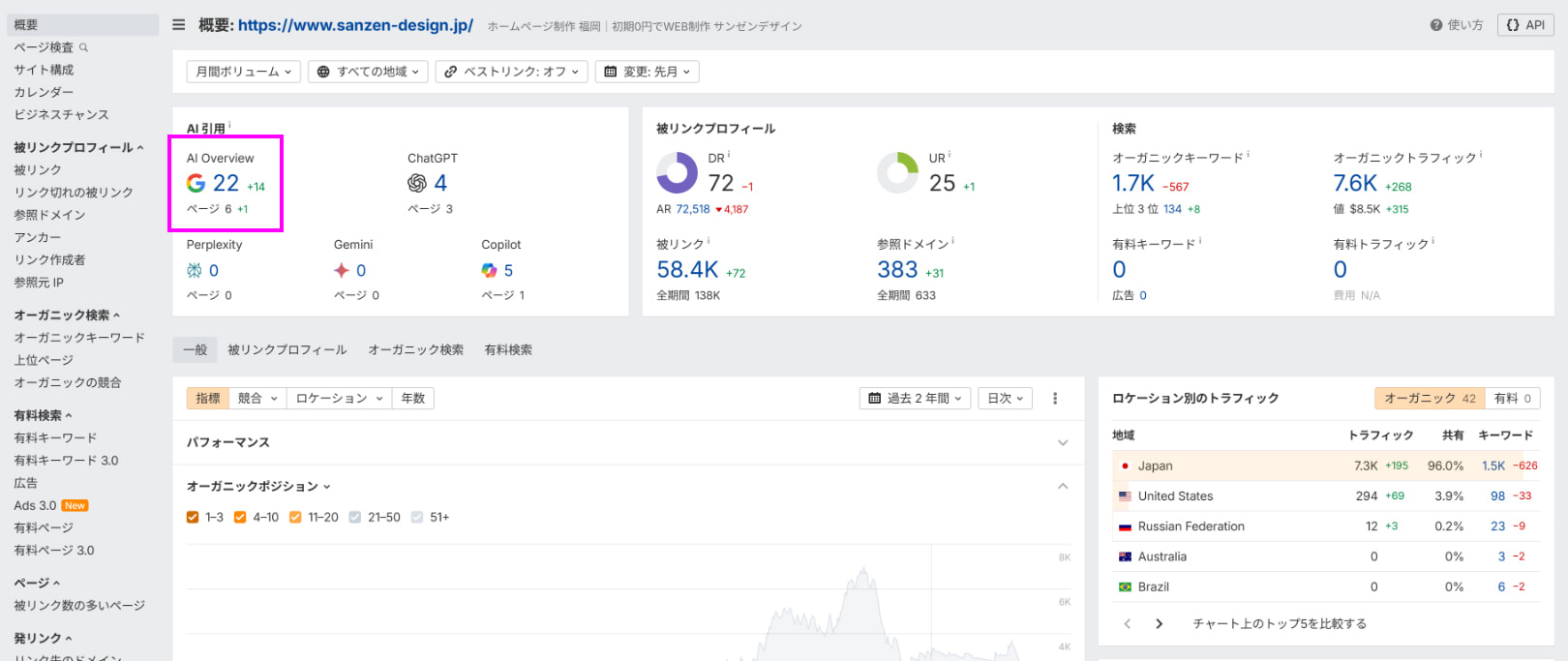Switch to the 被リンクプロフィール tab

(287, 350)
